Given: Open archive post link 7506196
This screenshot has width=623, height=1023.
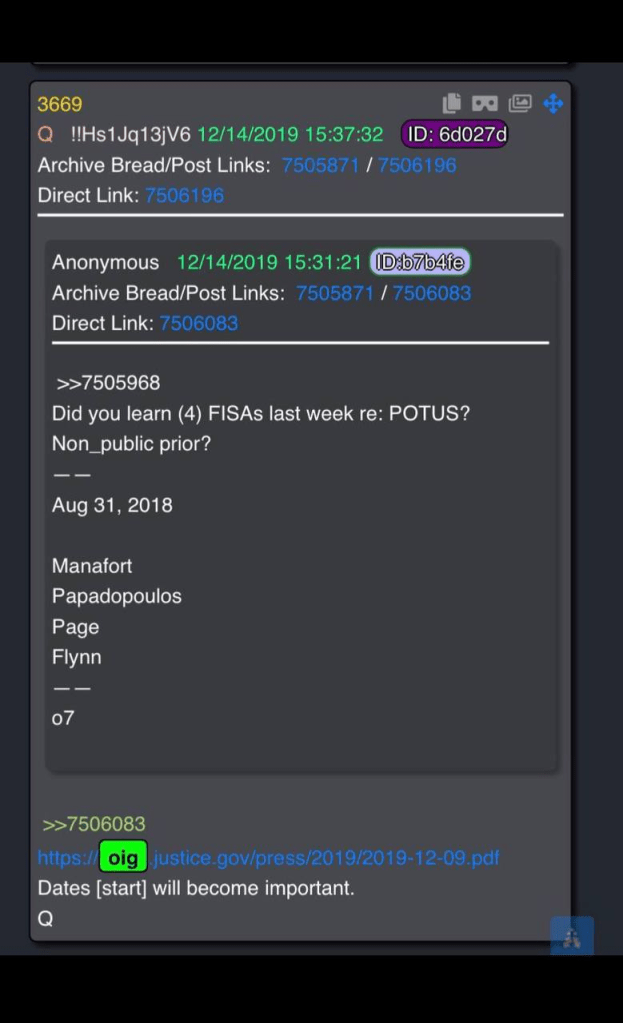Looking at the screenshot, I should [x=416, y=165].
